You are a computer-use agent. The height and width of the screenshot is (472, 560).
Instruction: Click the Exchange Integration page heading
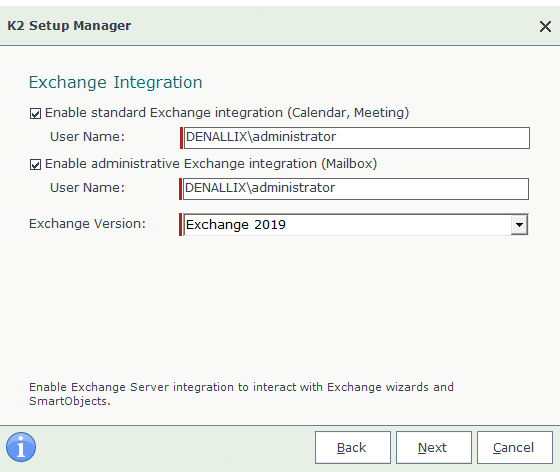click(x=115, y=82)
